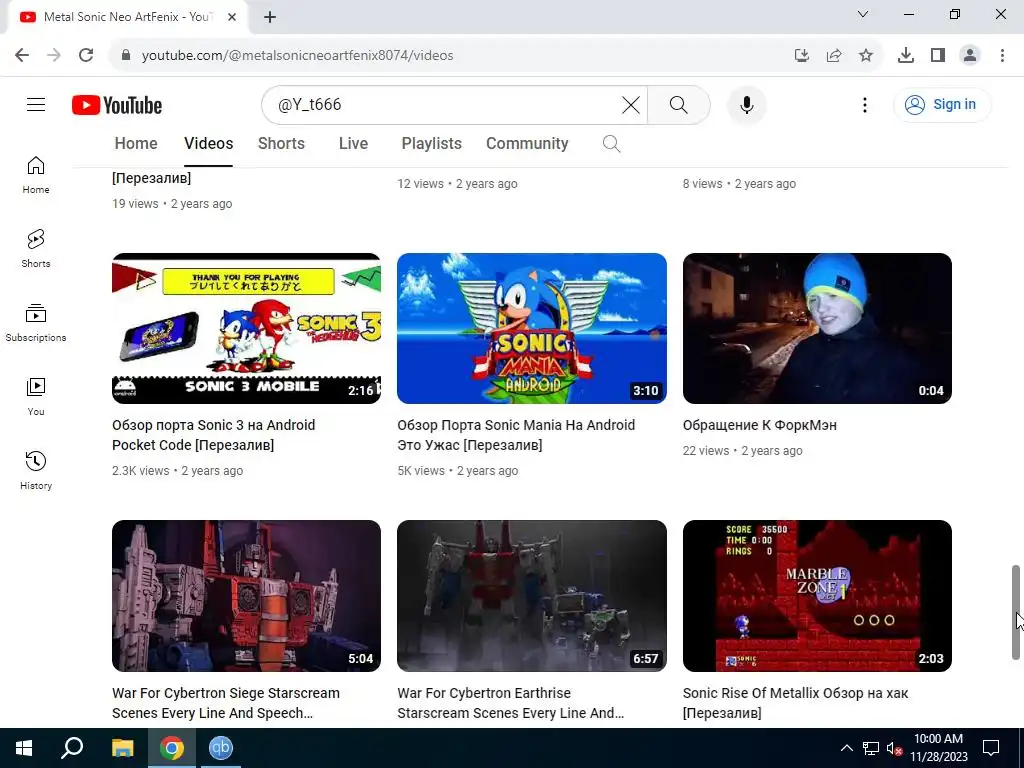Viewport: 1024px width, 768px height.
Task: Open YouTube settings three-dot menu
Action: click(865, 104)
